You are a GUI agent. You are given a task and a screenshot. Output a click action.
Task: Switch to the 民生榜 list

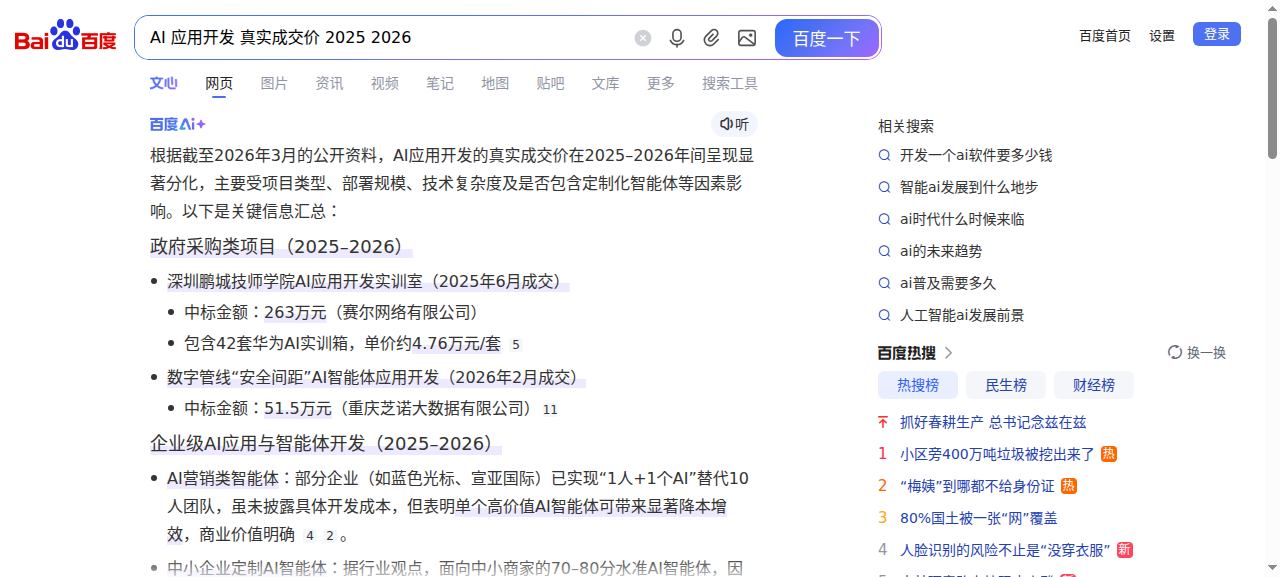1006,385
